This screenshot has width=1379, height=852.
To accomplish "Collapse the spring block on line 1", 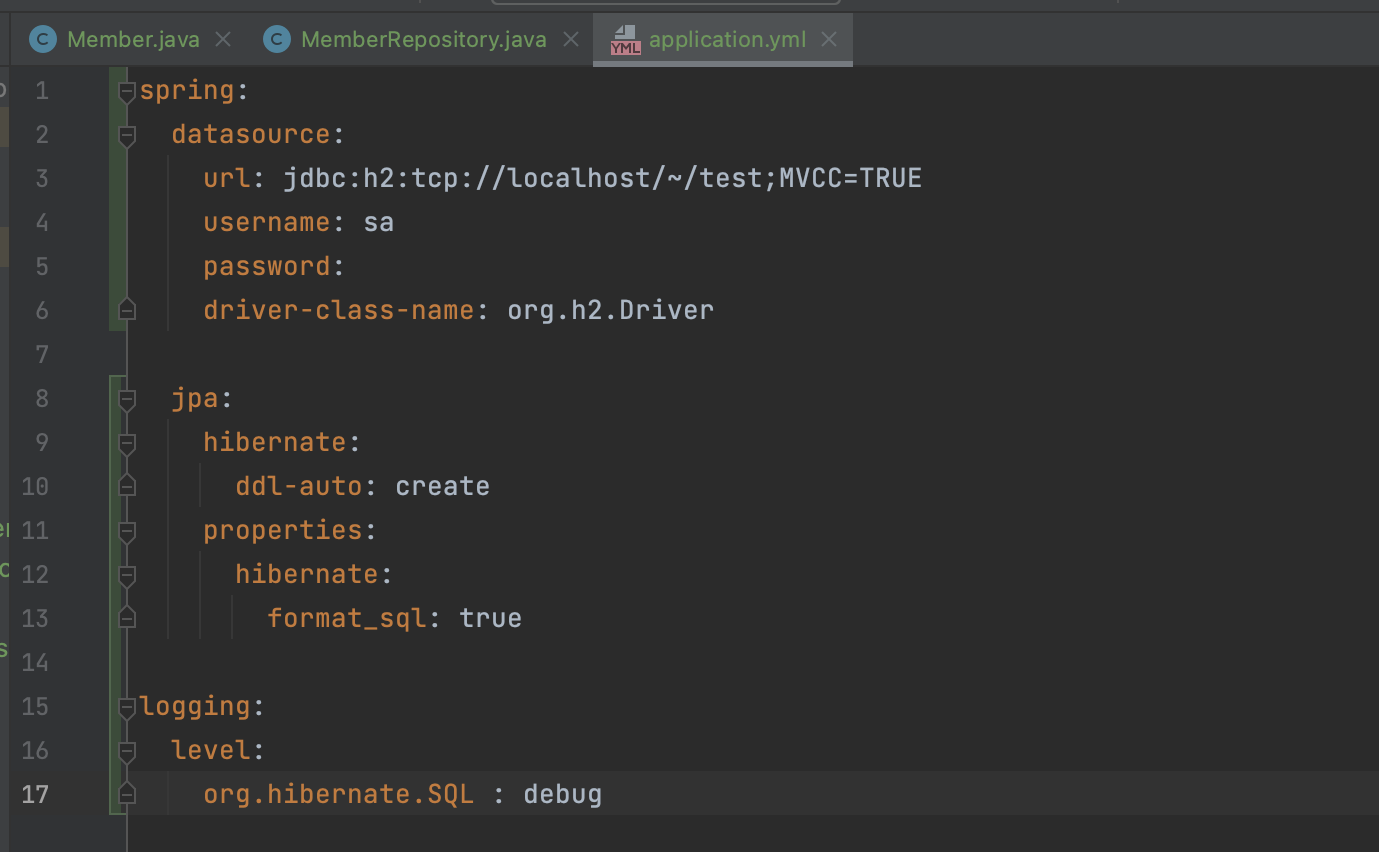I will [127, 93].
